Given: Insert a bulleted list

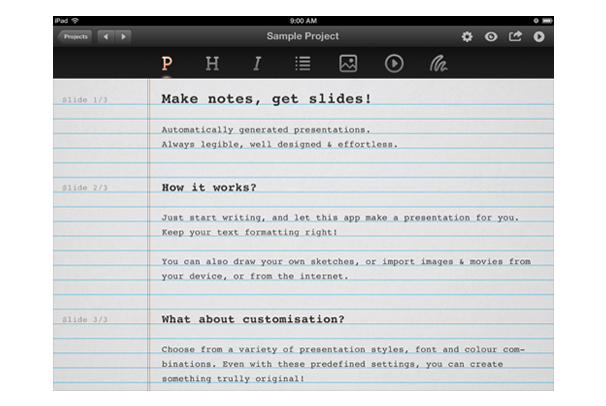Looking at the screenshot, I should tap(302, 63).
